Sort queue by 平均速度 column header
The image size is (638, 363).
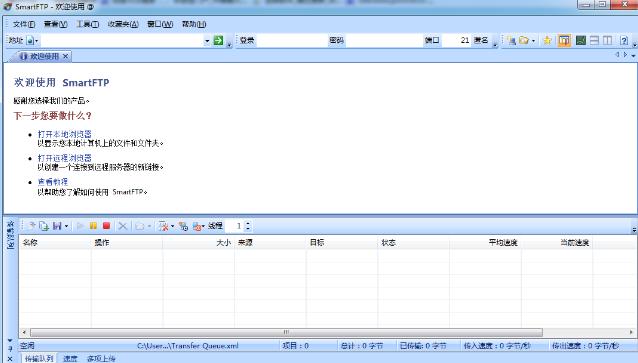485,243
